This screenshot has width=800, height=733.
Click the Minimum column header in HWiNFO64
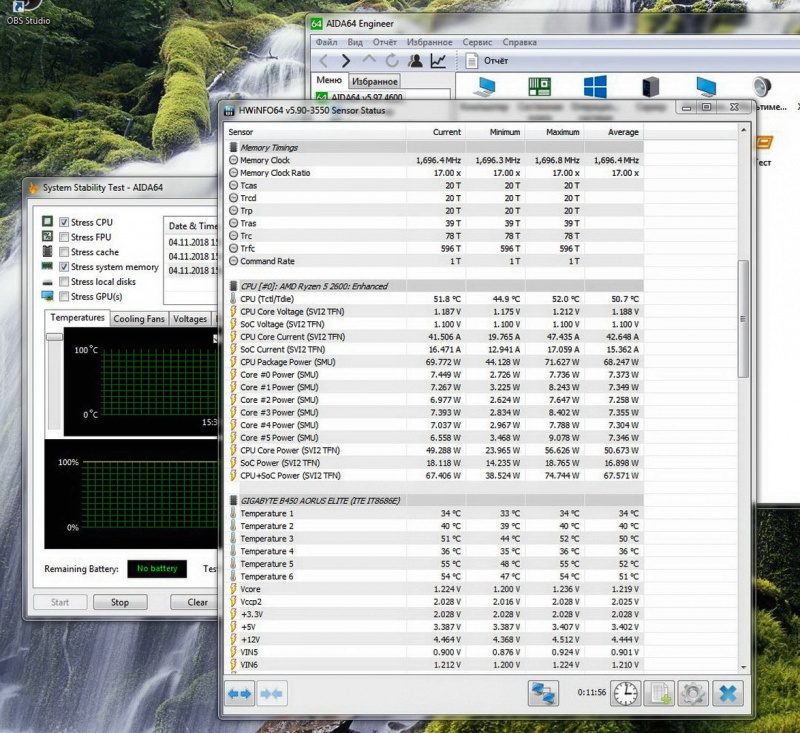495,132
